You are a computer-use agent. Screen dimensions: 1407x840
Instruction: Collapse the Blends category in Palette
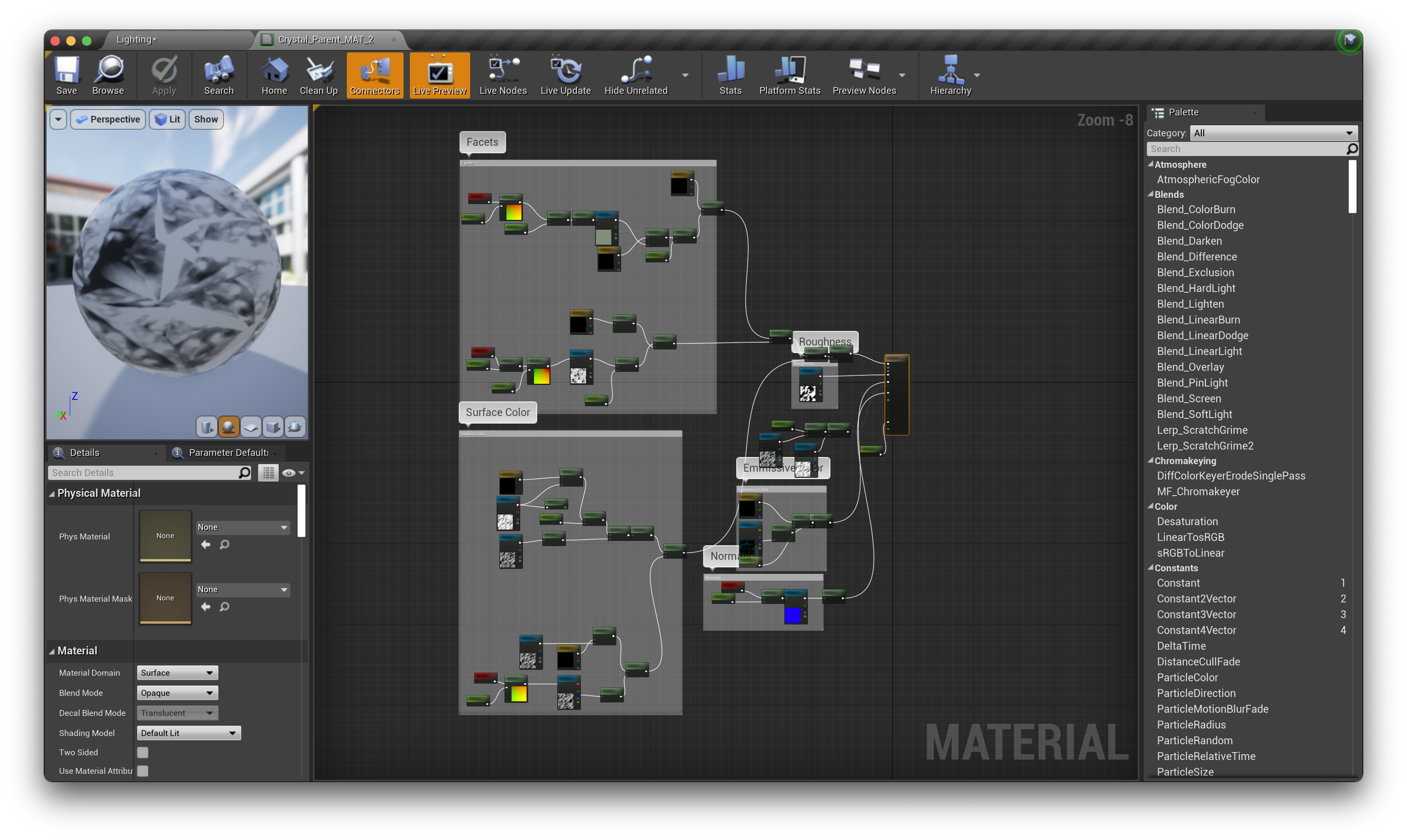coord(1150,194)
